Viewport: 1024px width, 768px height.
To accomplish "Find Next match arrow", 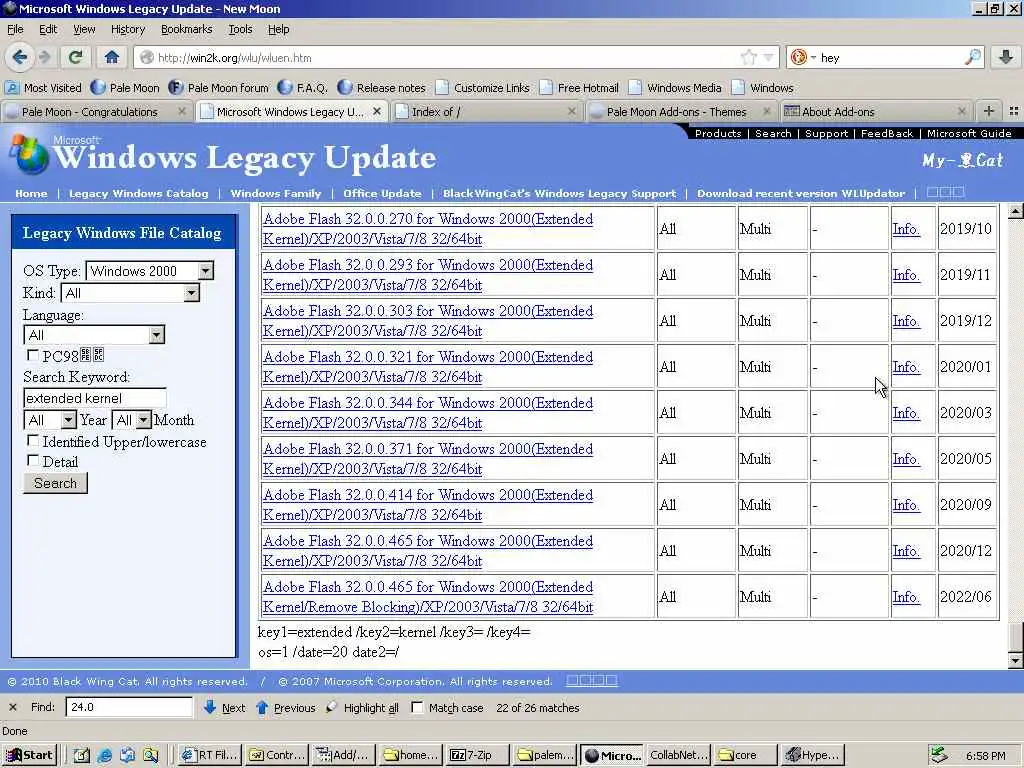I will pos(224,707).
